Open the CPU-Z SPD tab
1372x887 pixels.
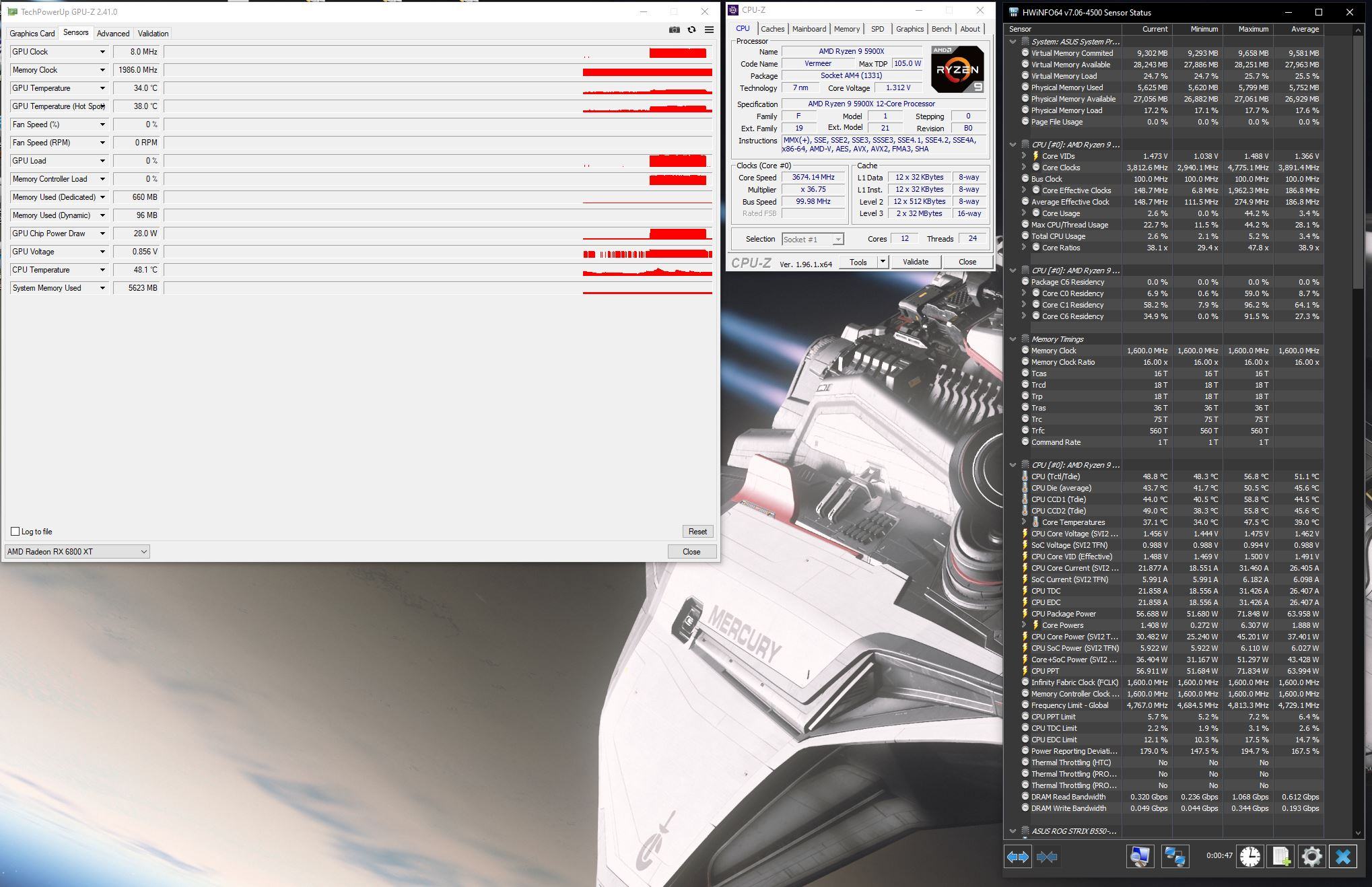(x=877, y=29)
